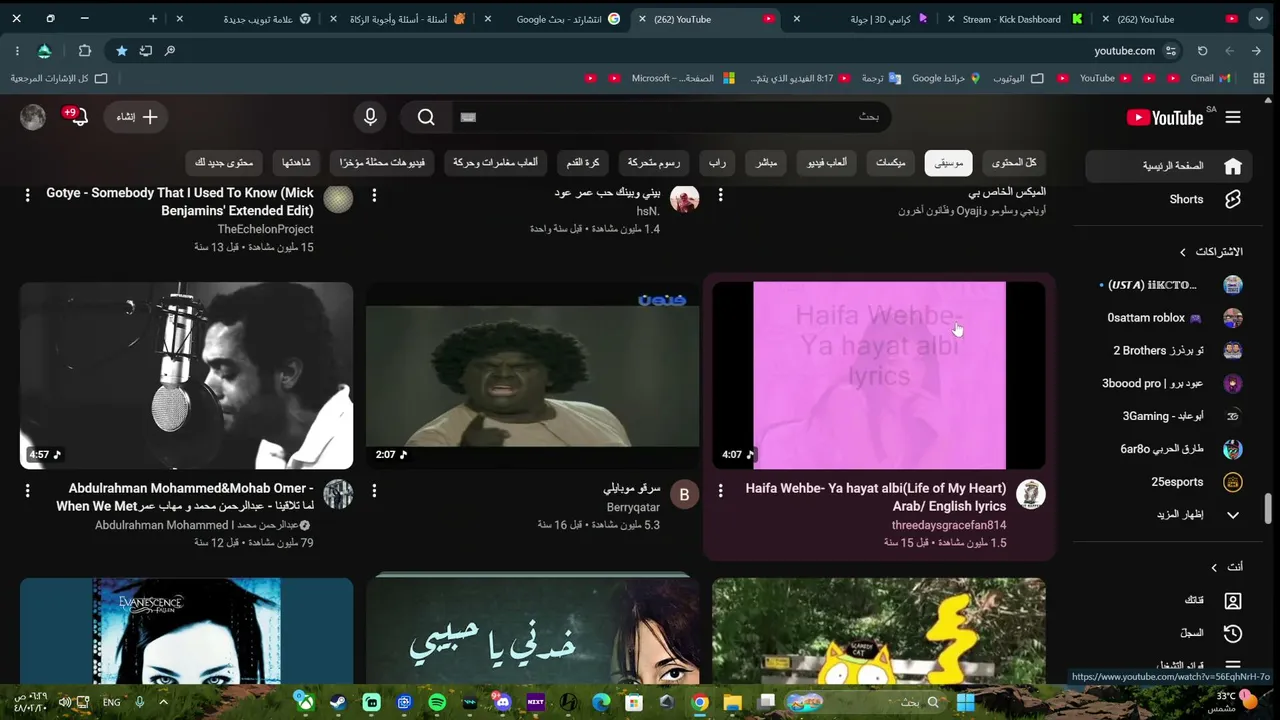Click the إنشاء create button
The image size is (1280, 720).
(x=137, y=117)
